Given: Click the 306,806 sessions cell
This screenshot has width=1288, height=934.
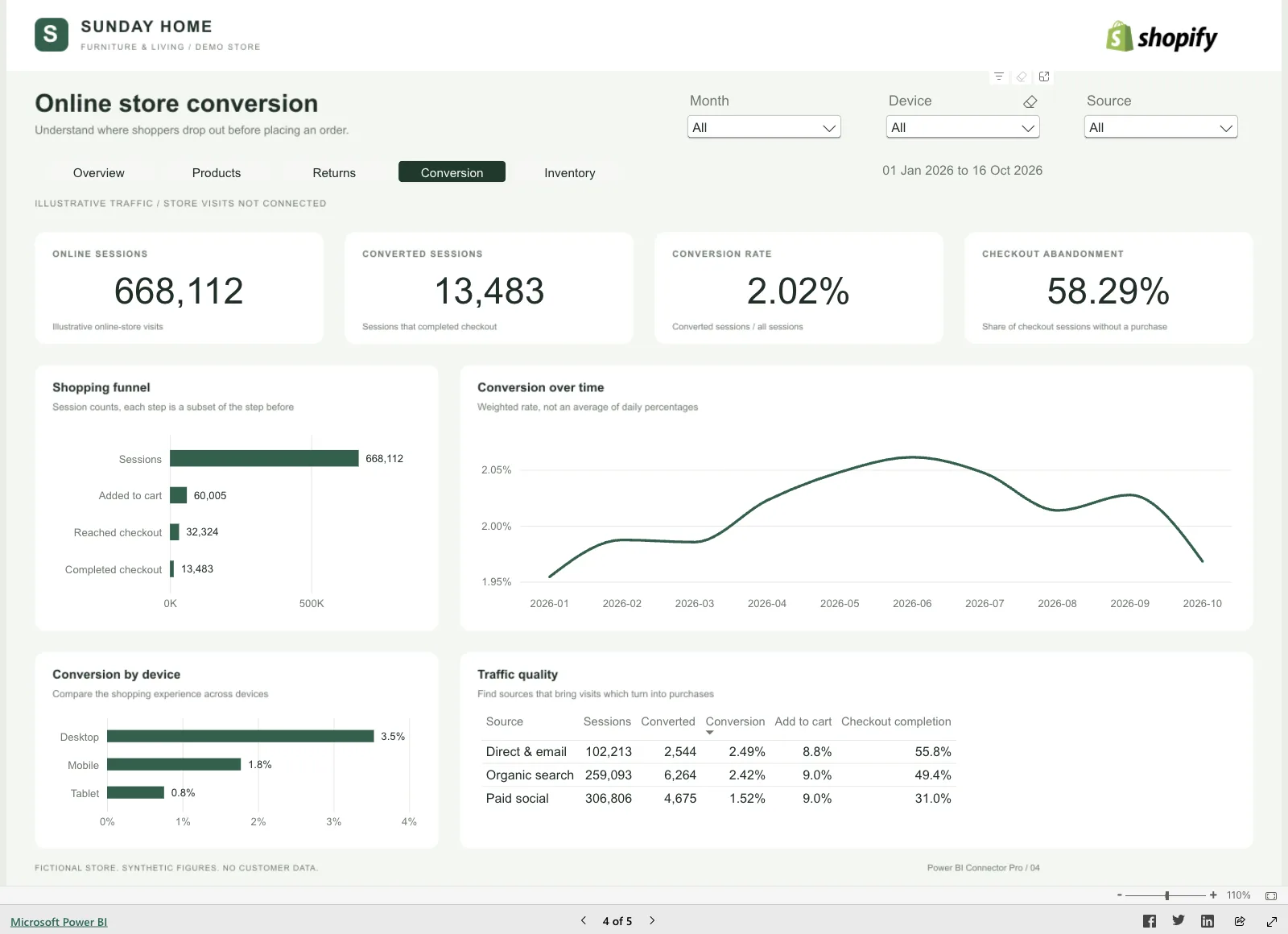Looking at the screenshot, I should (x=609, y=798).
